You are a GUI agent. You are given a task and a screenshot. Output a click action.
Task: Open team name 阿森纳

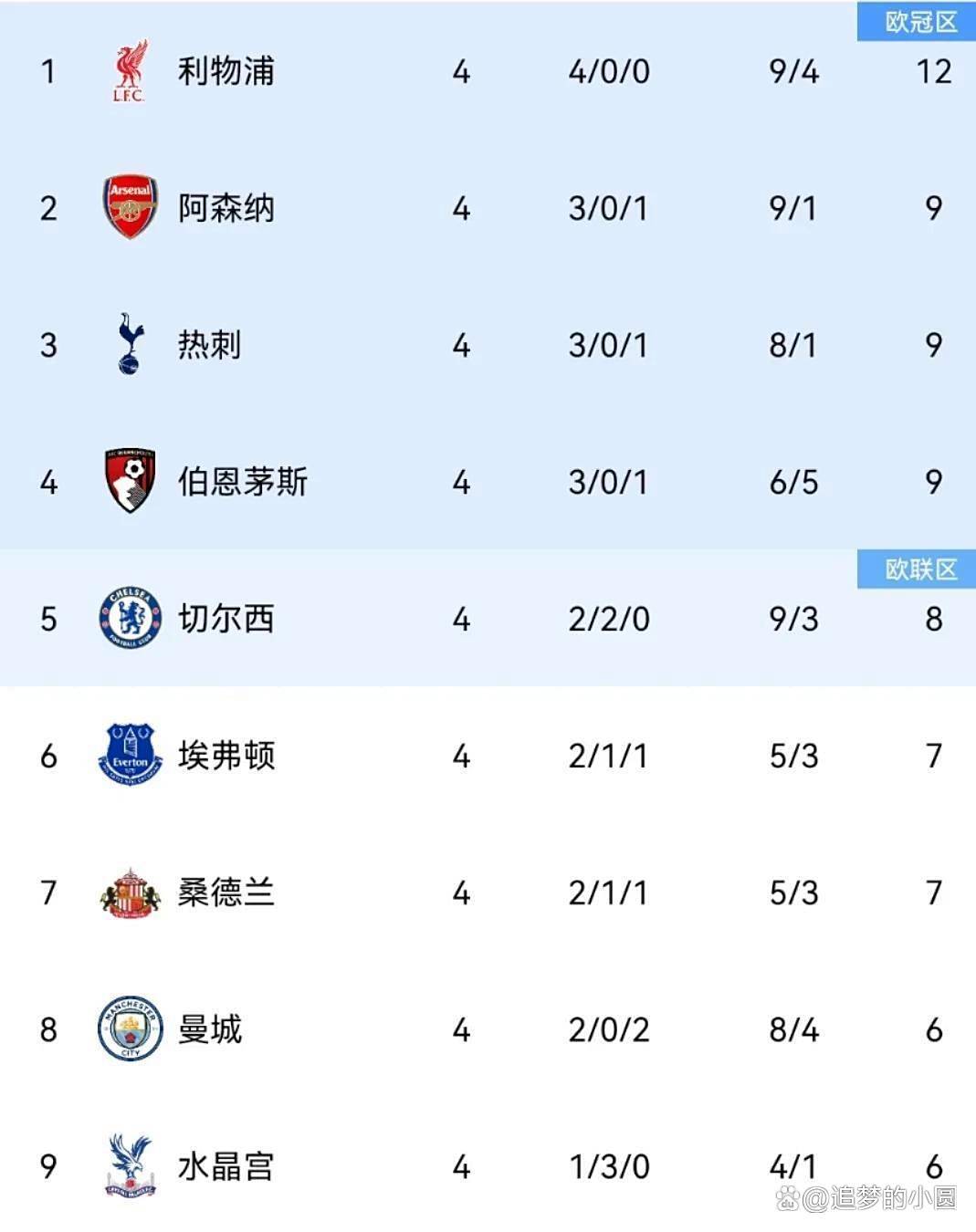click(226, 208)
